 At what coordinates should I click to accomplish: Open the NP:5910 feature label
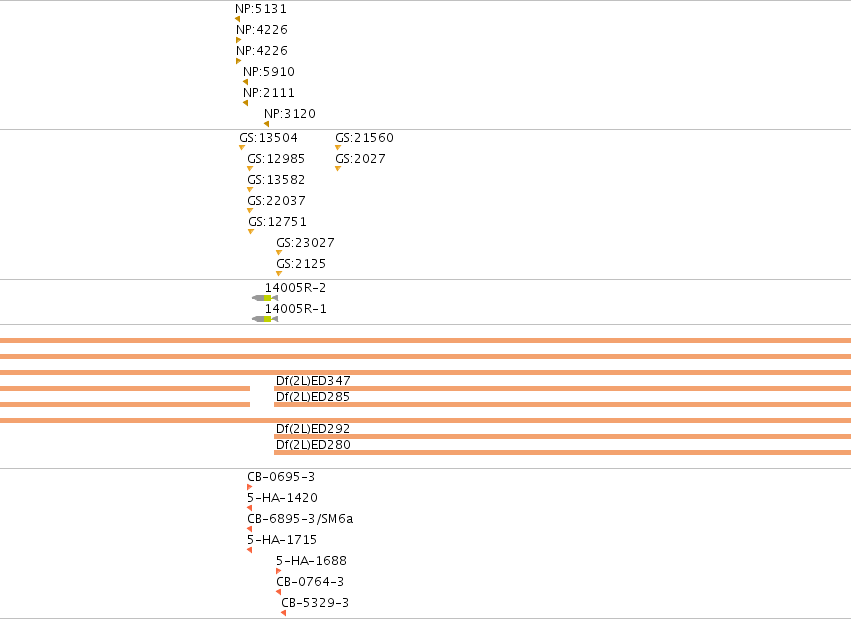[269, 72]
